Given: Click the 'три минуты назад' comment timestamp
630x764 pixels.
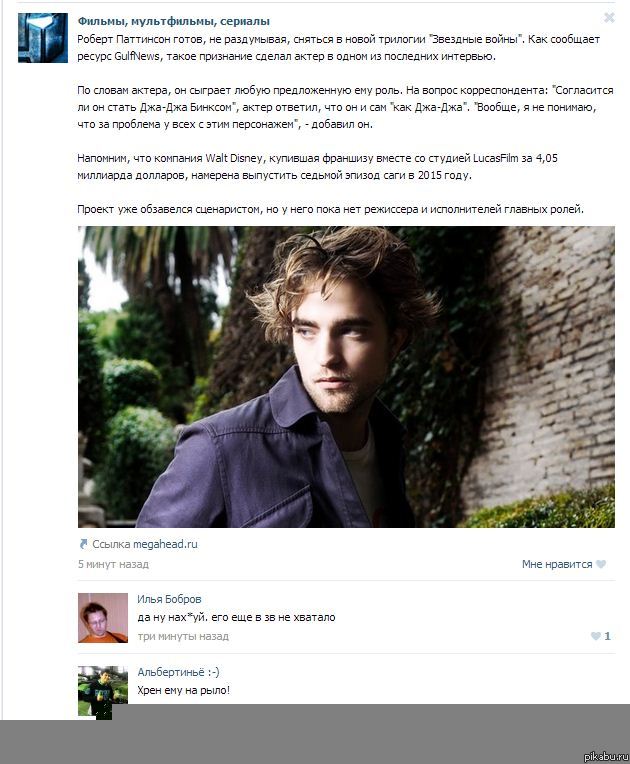Looking at the screenshot, I should coord(183,636).
